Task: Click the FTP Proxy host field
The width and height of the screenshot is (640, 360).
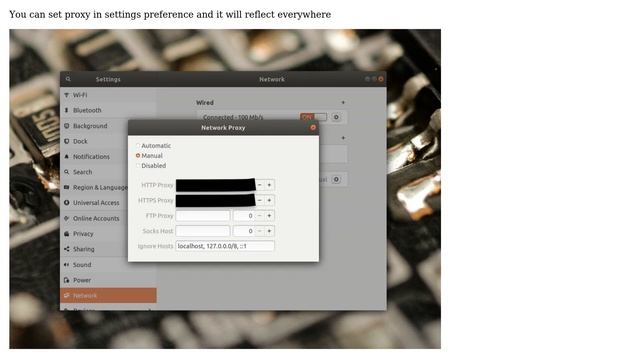Action: point(203,216)
